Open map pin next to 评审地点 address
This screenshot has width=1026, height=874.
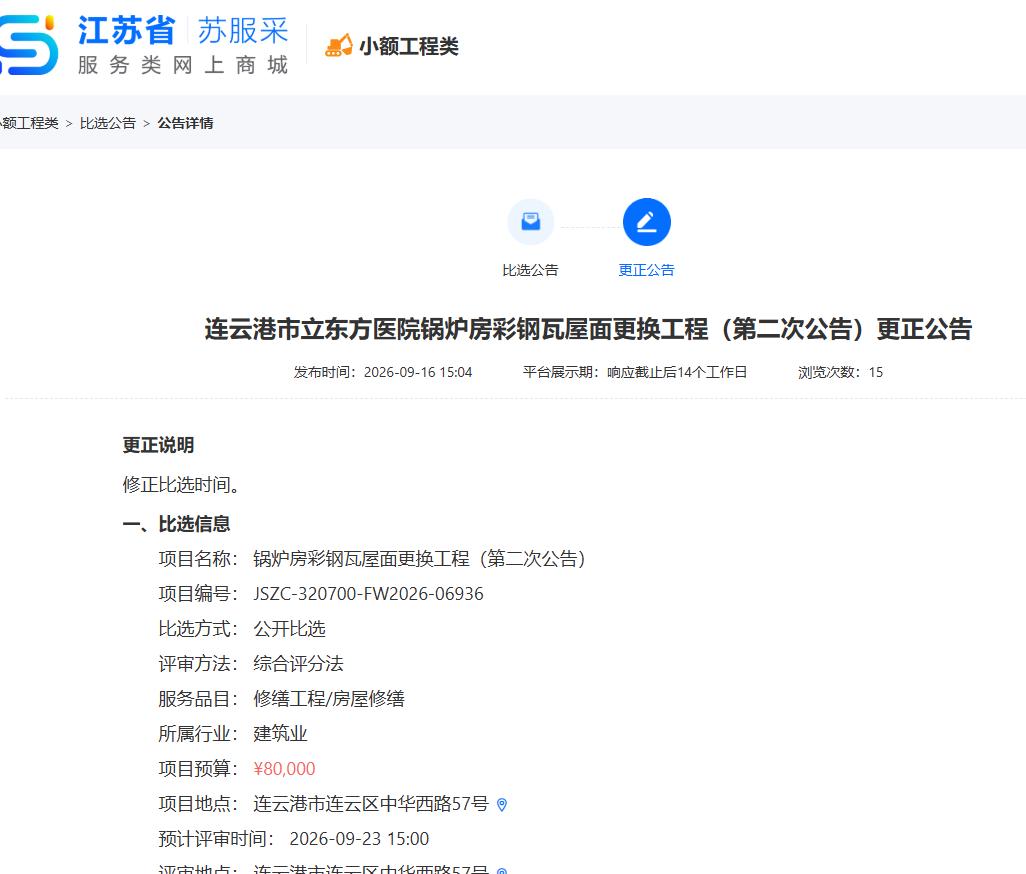tap(502, 870)
